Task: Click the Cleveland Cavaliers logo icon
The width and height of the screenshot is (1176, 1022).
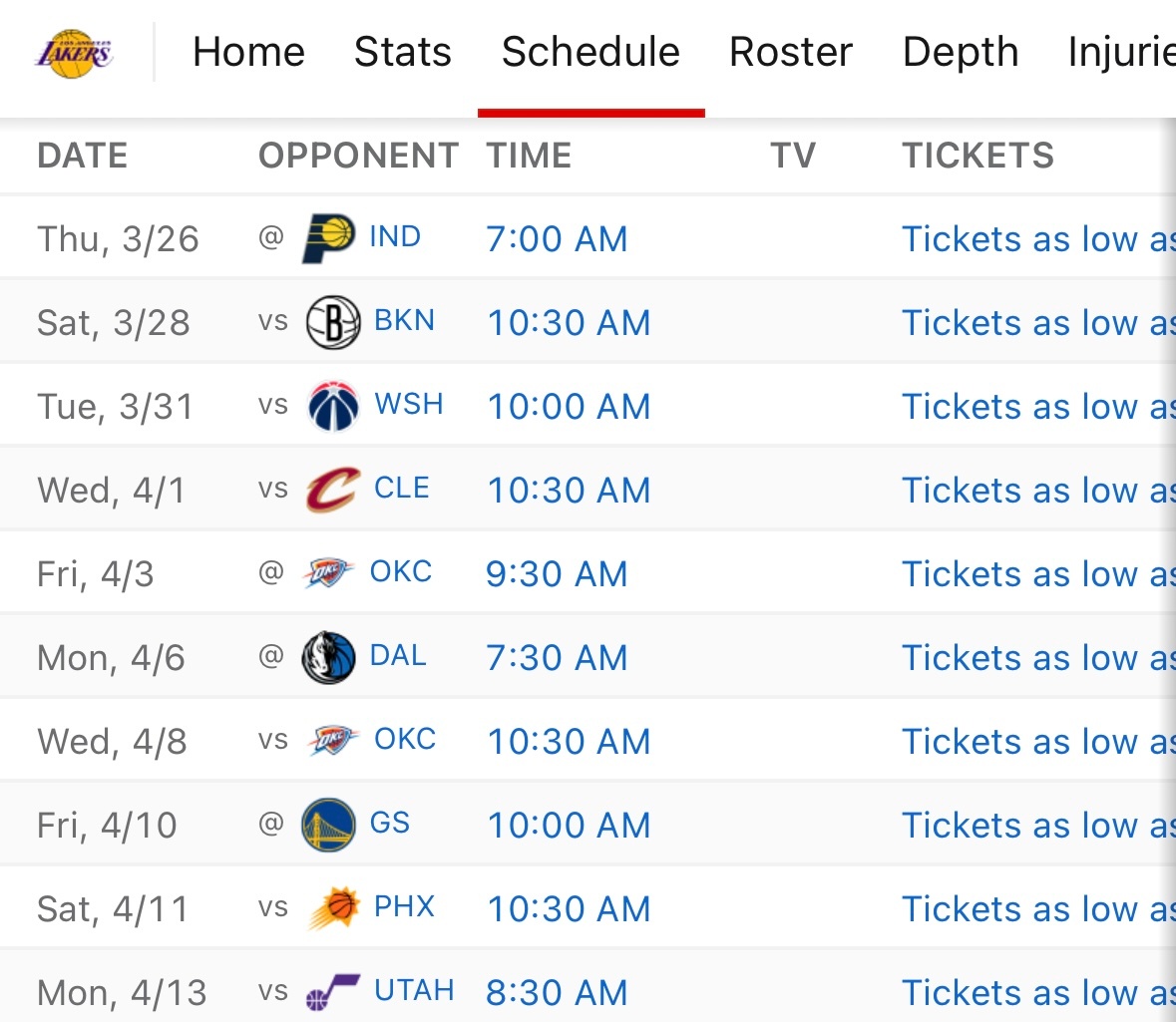Action: pos(332,490)
